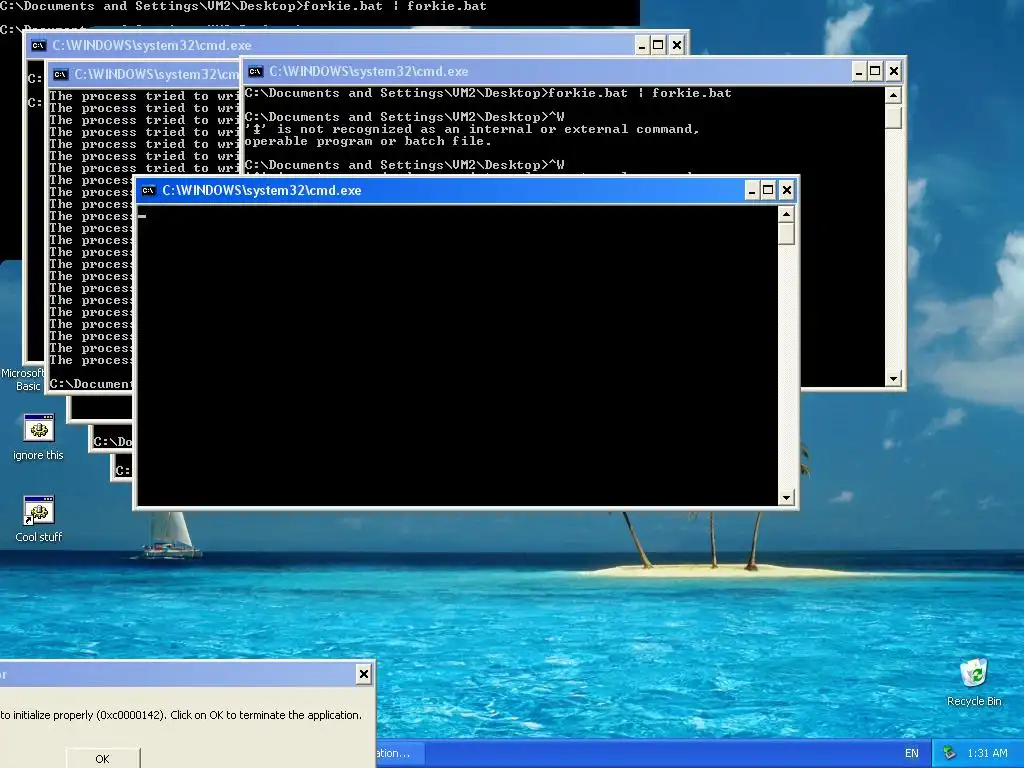
Task: Close the top-left background cmd.exe window
Action: coord(677,45)
